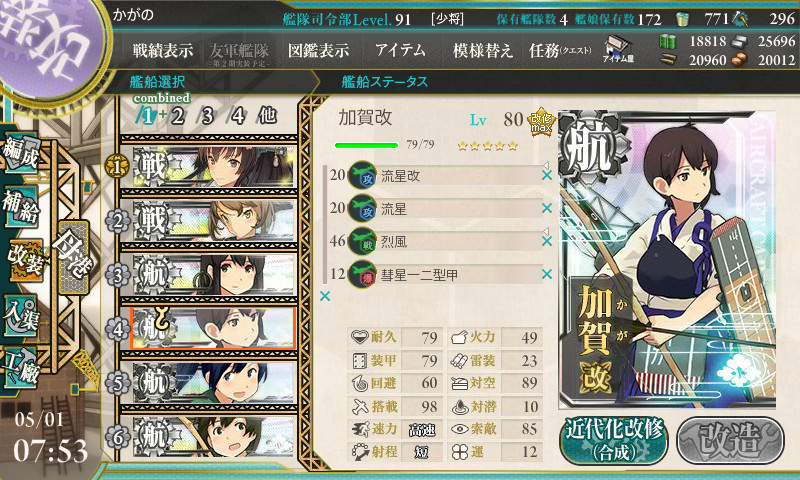Viewport: 800px width, 480px height.
Task: Remove all equipment with bottom X mark
Action: click(325, 296)
